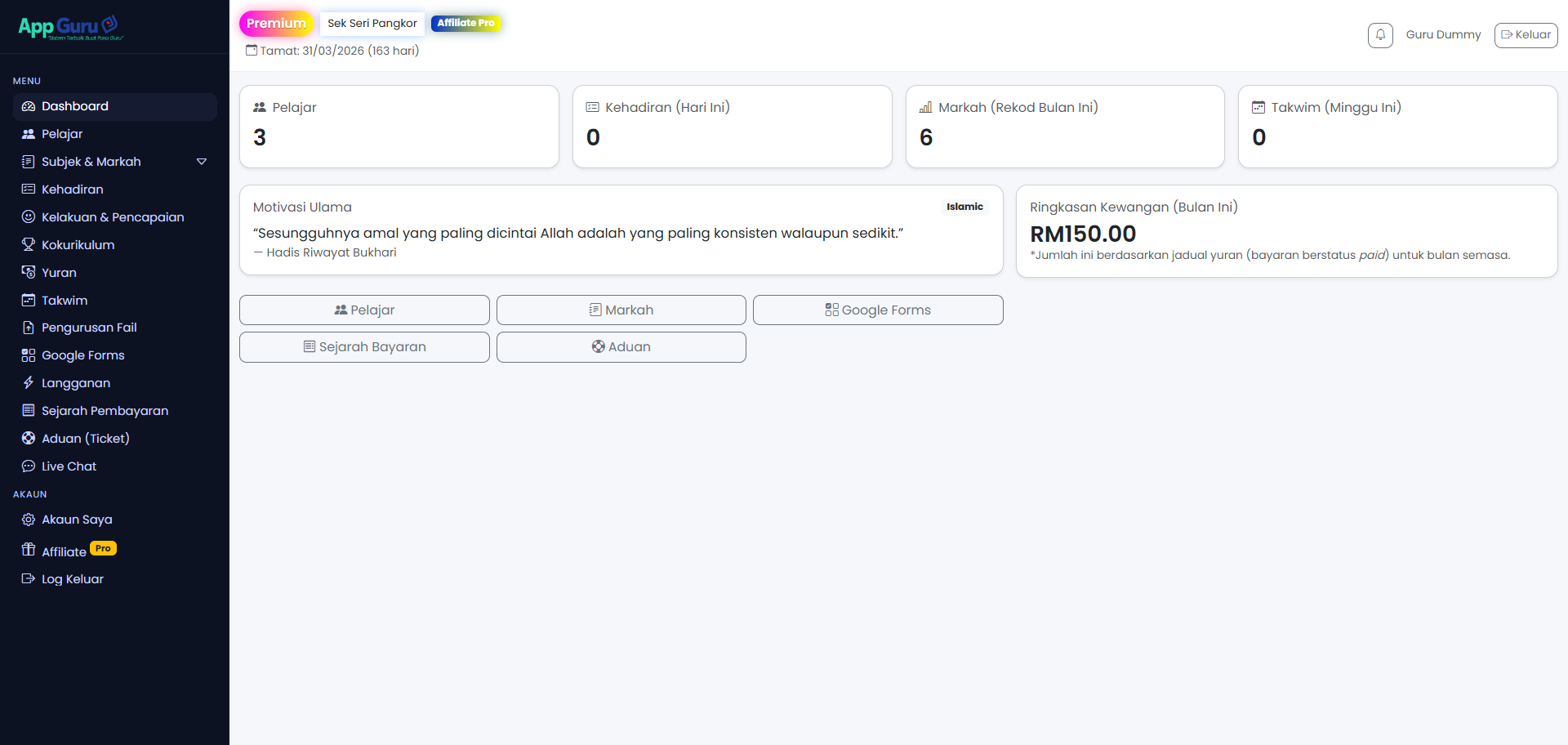Expand the Subjek & Markah submenu arrow
This screenshot has height=745, width=1568.
coord(202,162)
